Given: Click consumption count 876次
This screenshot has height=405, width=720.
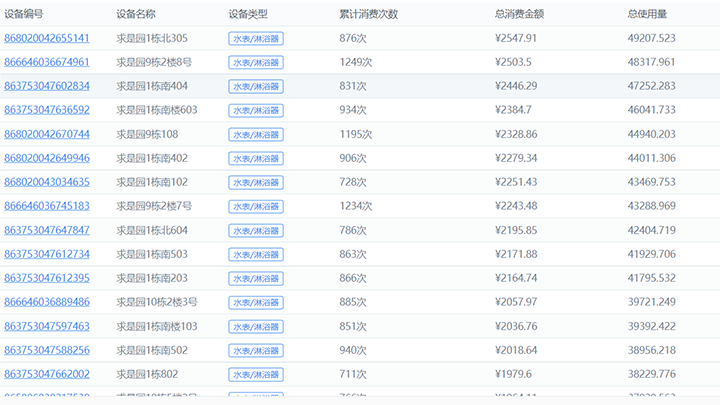Looking at the screenshot, I should [x=353, y=38].
